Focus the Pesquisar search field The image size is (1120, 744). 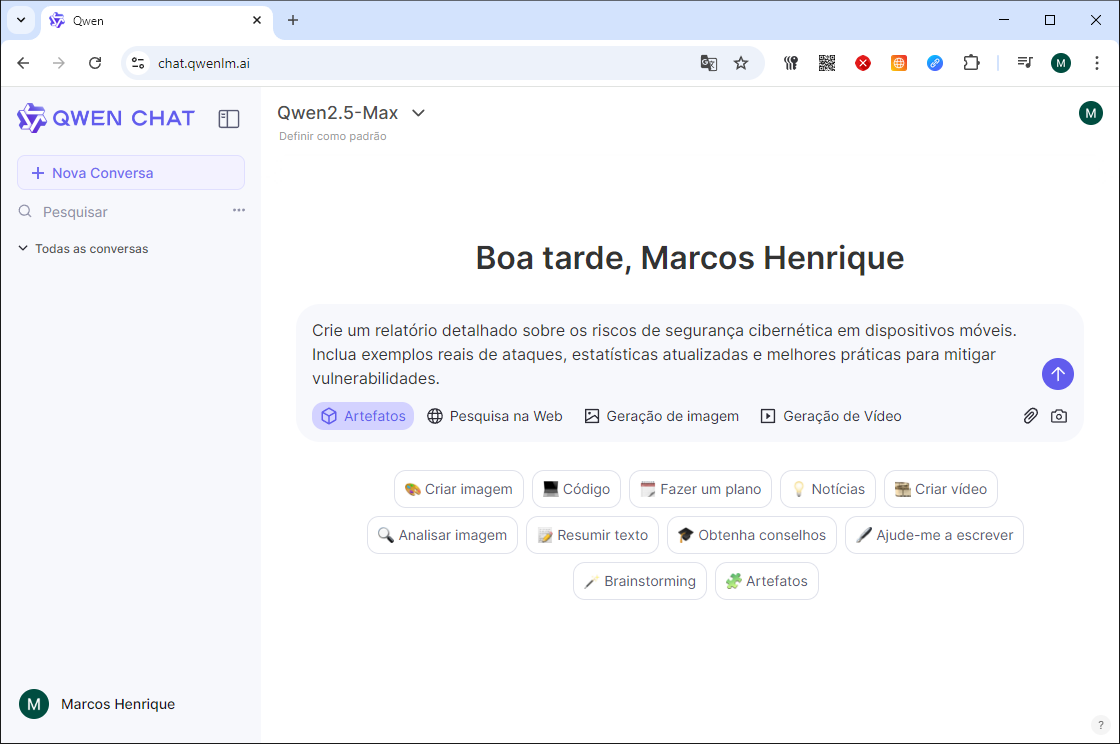[132, 212]
